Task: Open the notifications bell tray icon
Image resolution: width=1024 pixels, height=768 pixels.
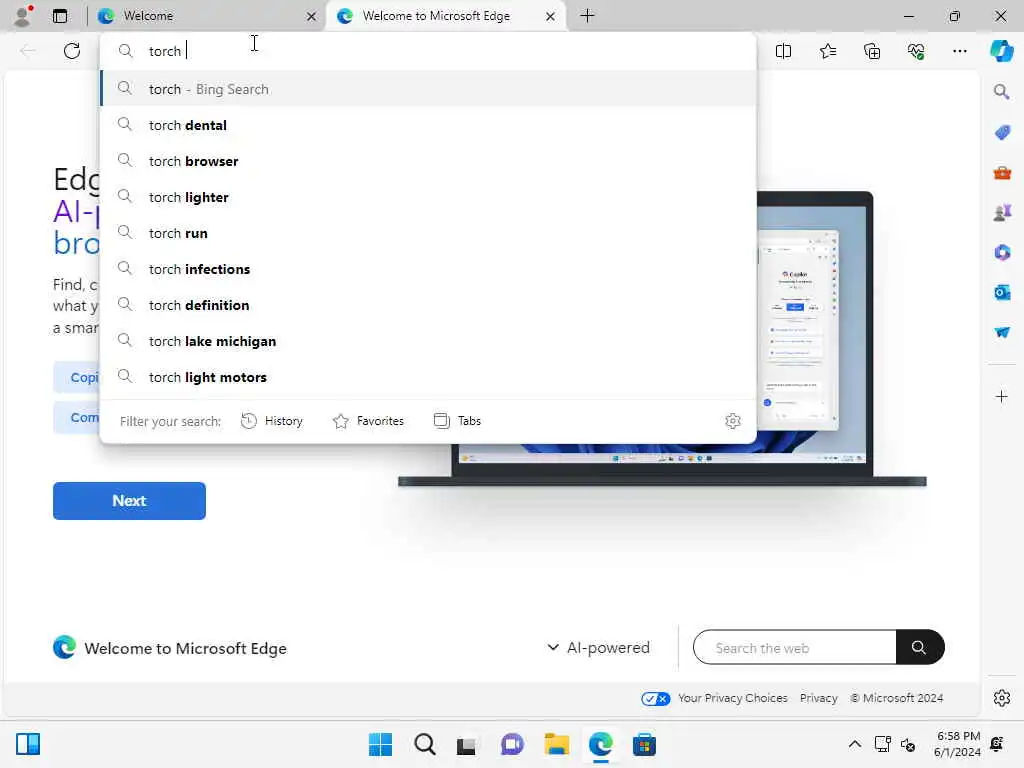Action: click(x=997, y=744)
